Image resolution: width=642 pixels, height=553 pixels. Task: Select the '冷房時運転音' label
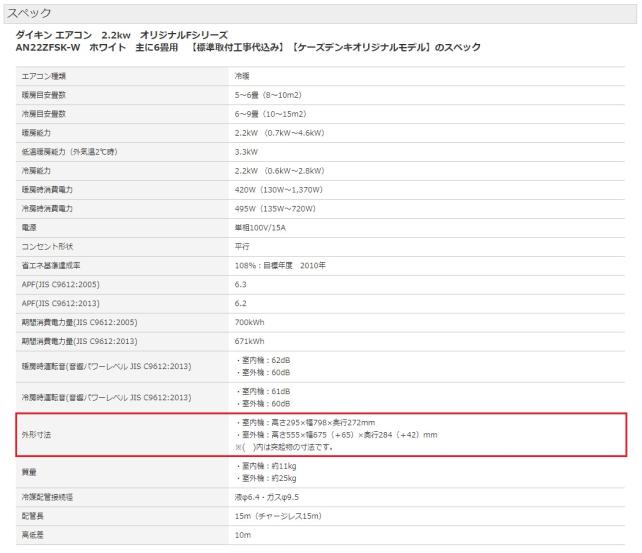pyautogui.click(x=106, y=397)
